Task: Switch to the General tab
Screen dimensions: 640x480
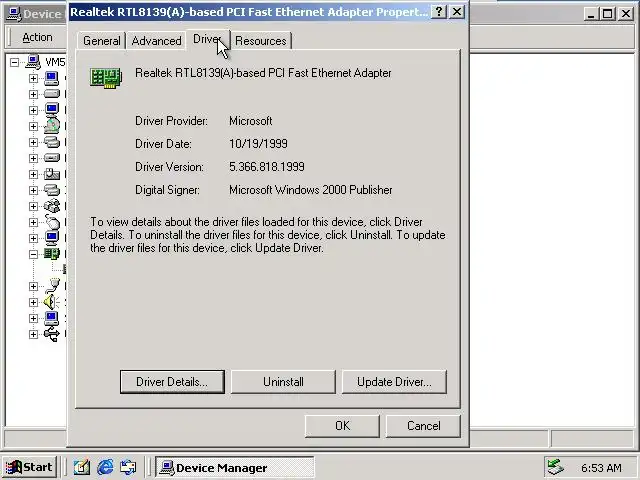Action: pyautogui.click(x=101, y=41)
